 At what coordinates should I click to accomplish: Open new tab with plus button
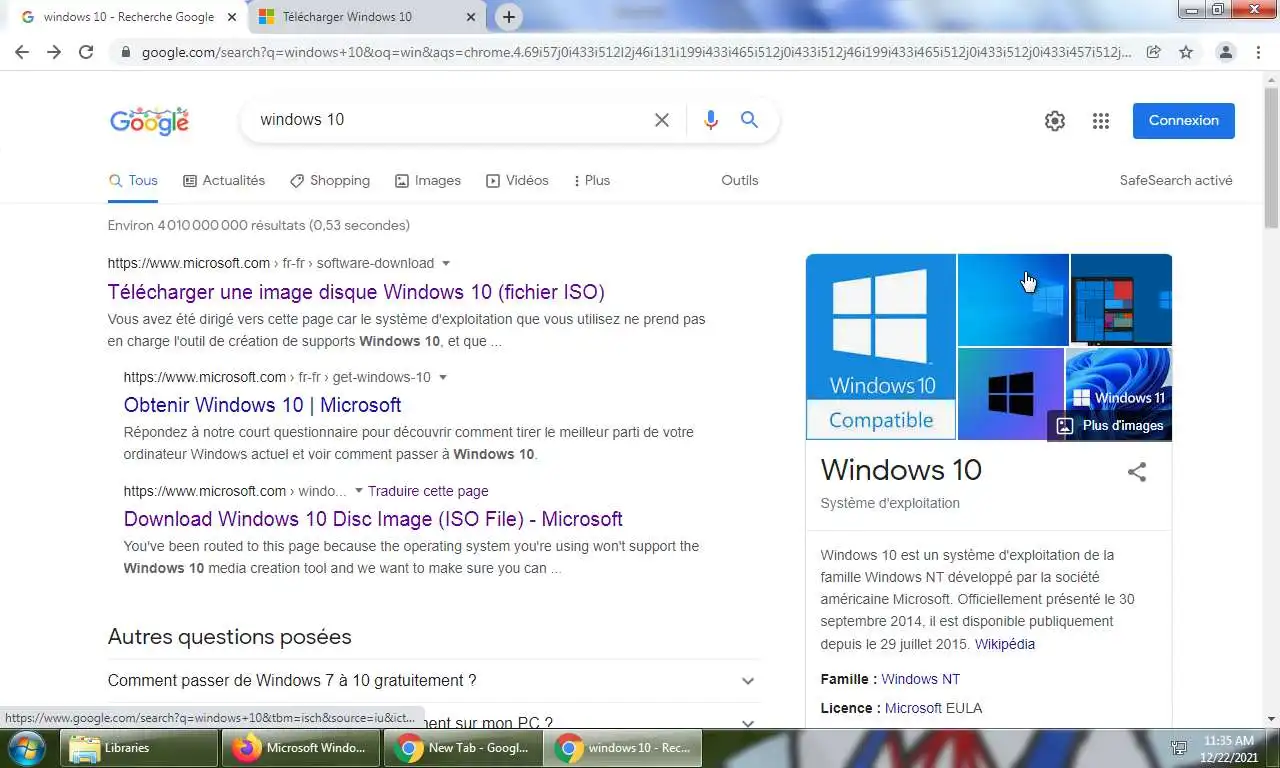point(509,17)
